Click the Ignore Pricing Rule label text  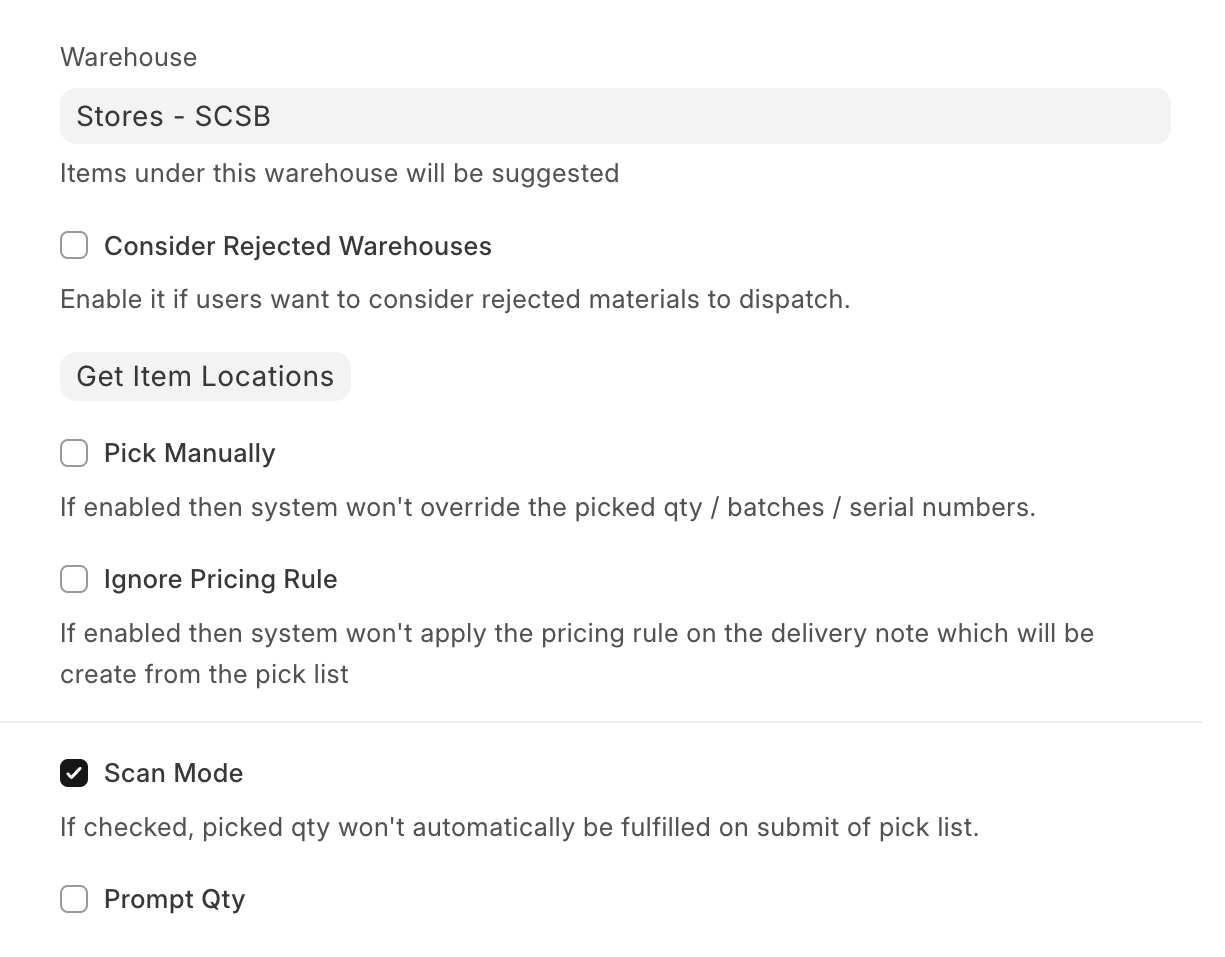point(220,579)
